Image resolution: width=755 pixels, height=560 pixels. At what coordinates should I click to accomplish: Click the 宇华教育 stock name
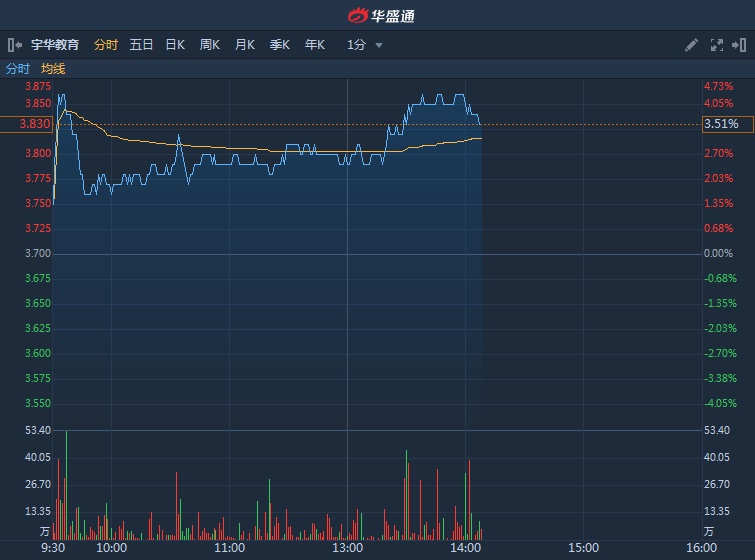pyautogui.click(x=55, y=45)
